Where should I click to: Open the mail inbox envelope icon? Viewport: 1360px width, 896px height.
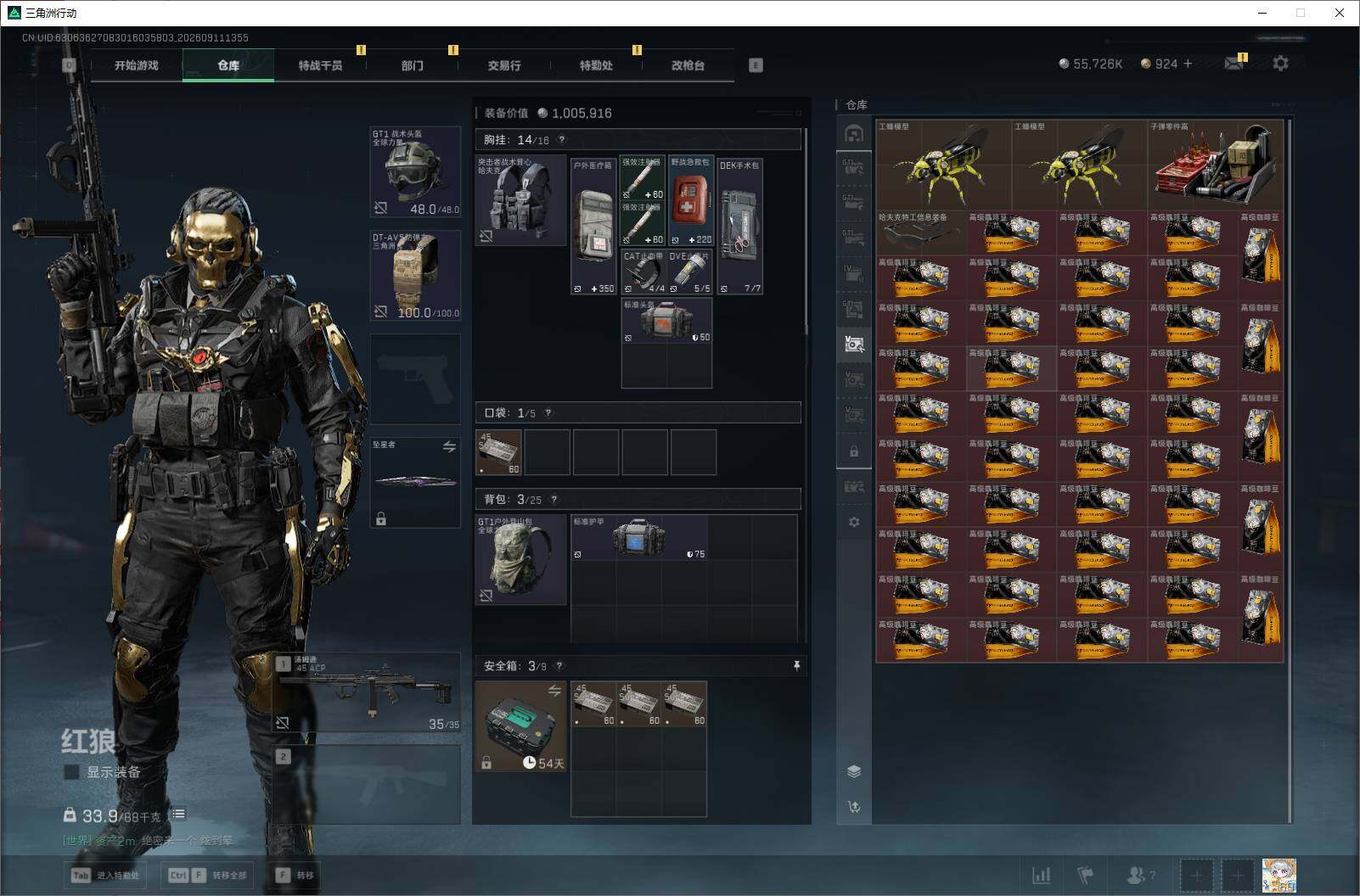(1234, 64)
